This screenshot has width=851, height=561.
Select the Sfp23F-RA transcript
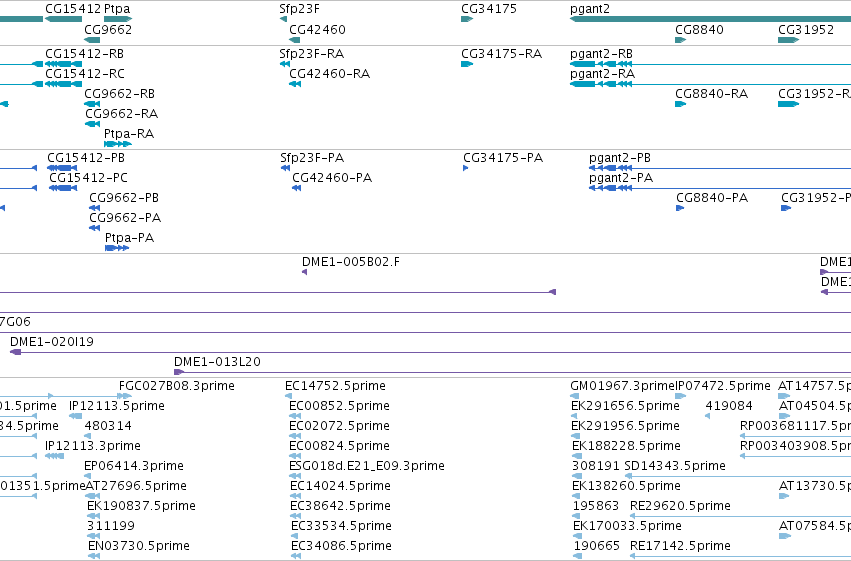(x=285, y=64)
